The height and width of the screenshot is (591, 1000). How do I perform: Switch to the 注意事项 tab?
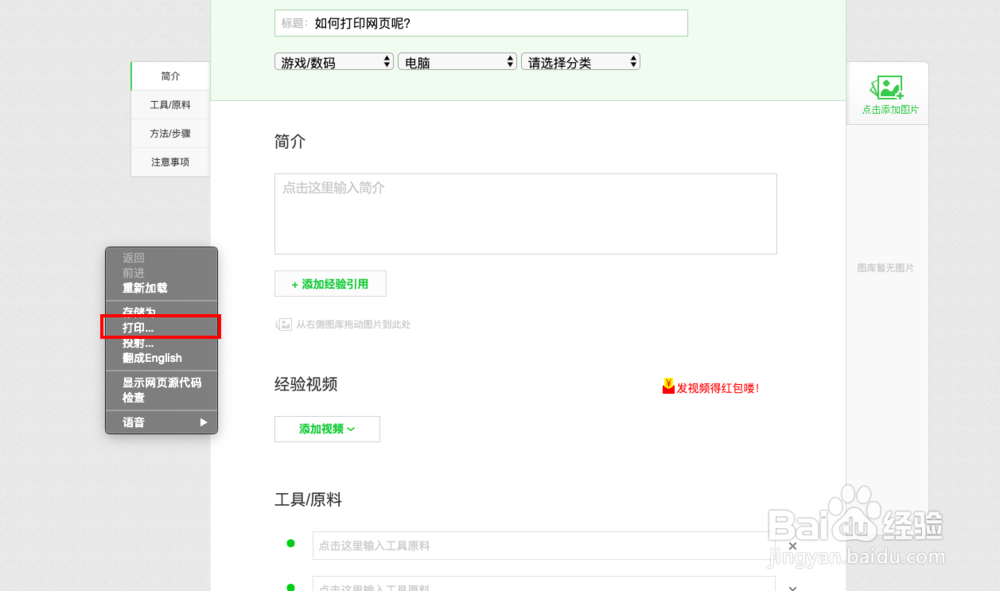click(x=169, y=161)
